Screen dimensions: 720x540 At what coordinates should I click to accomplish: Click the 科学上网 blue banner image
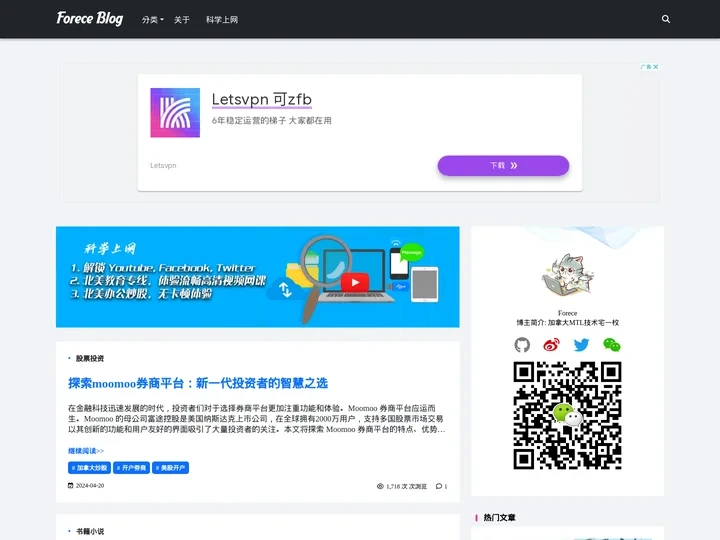click(258, 277)
